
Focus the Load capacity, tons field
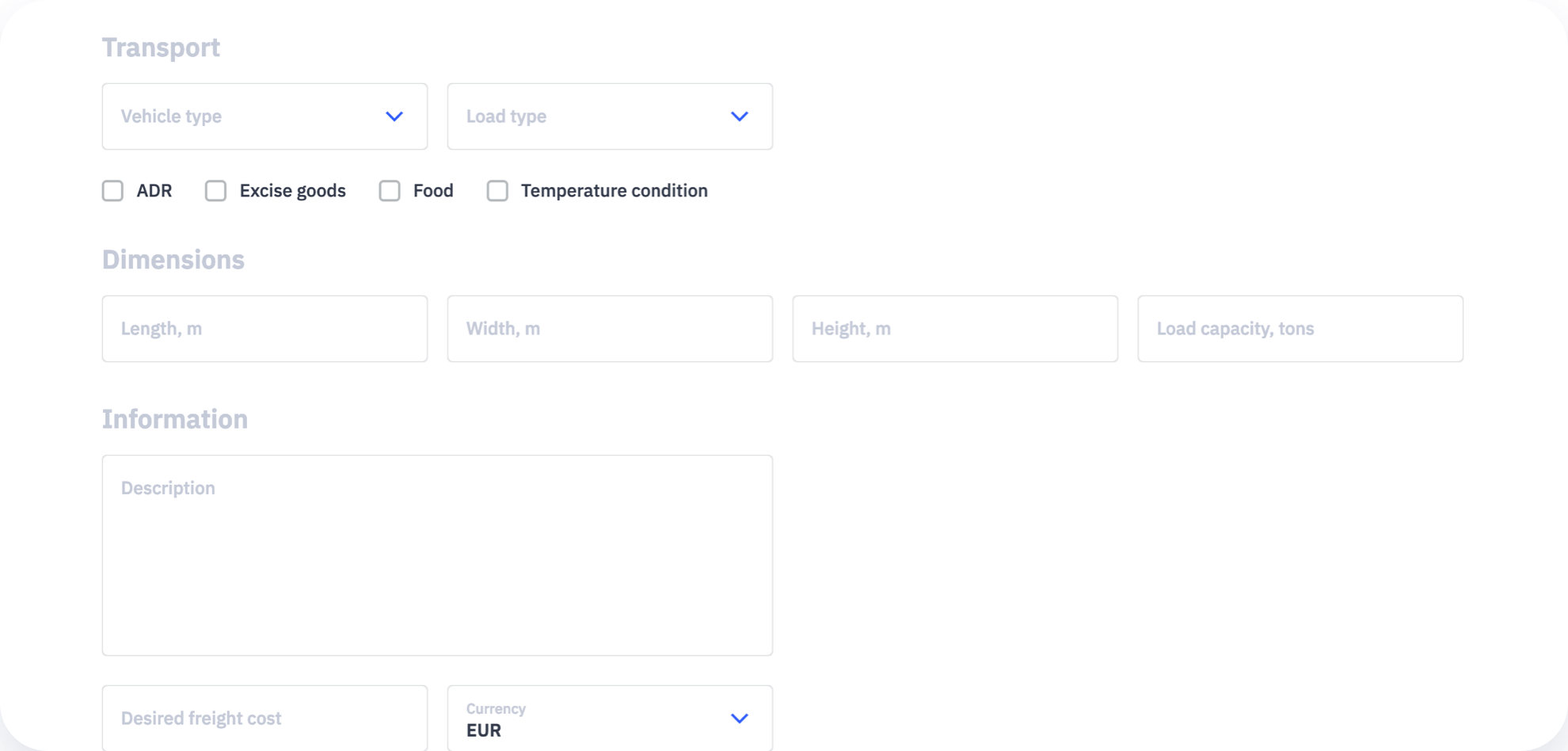point(1300,329)
